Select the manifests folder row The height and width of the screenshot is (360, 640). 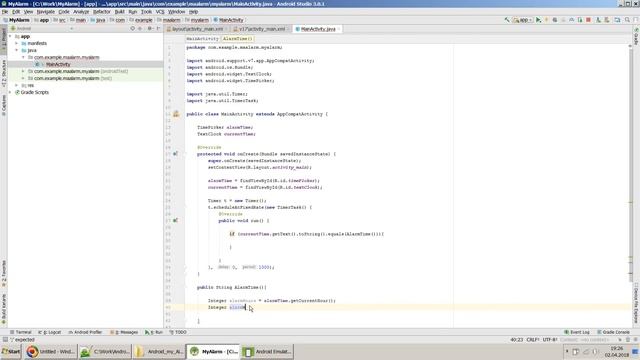click(85, 43)
